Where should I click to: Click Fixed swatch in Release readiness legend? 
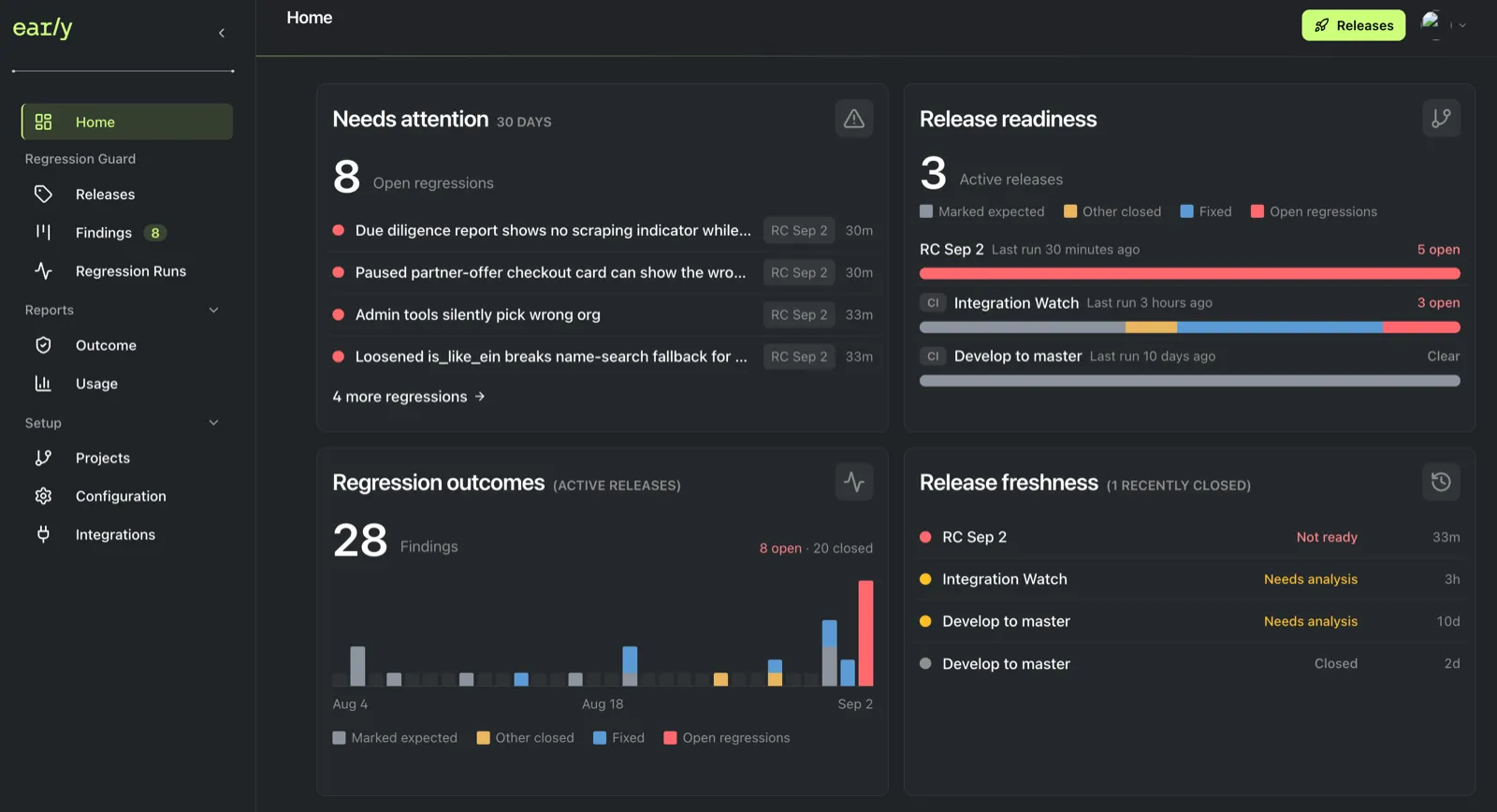1186,211
